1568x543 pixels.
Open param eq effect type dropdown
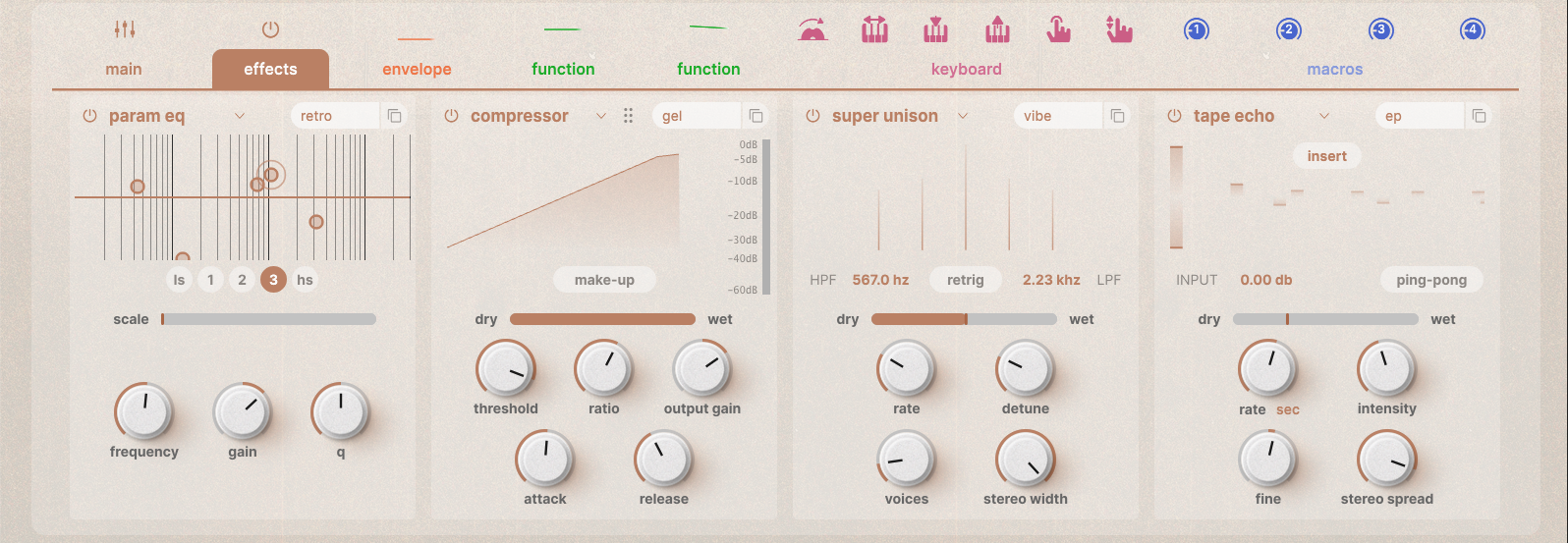(x=240, y=116)
